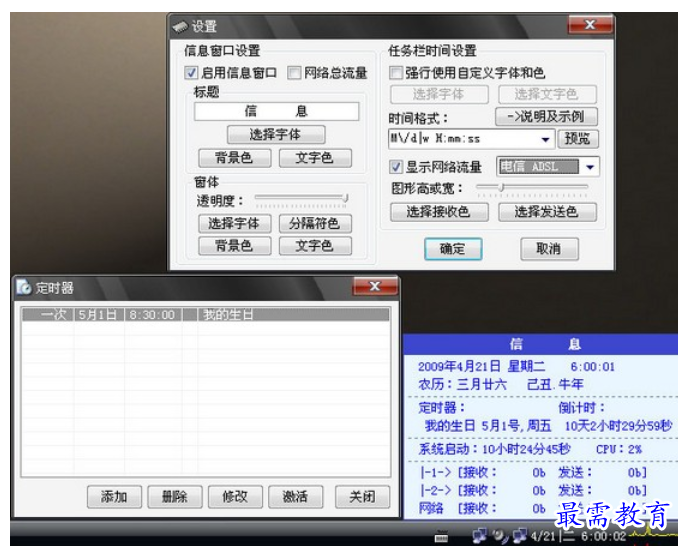Close the 定时器 window
Viewport: 678px width, 546px height.
375,286
